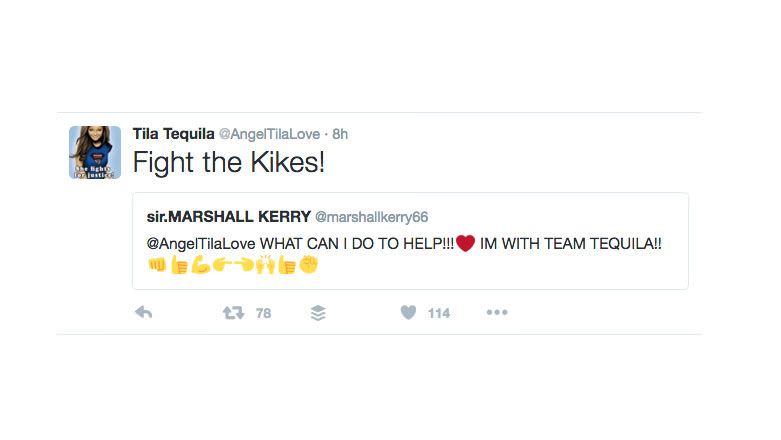
Task: Click the 8h timestamp
Action: 340,134
